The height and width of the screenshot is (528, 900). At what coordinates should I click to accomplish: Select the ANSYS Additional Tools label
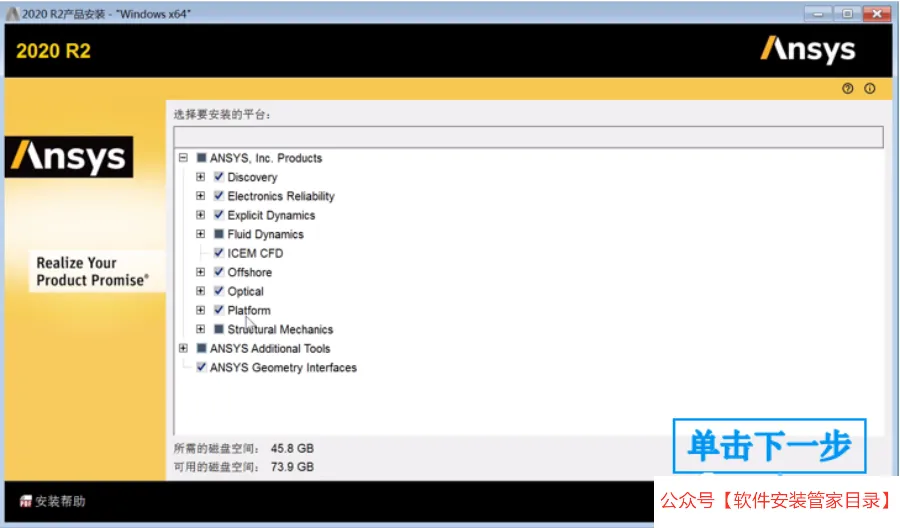270,348
